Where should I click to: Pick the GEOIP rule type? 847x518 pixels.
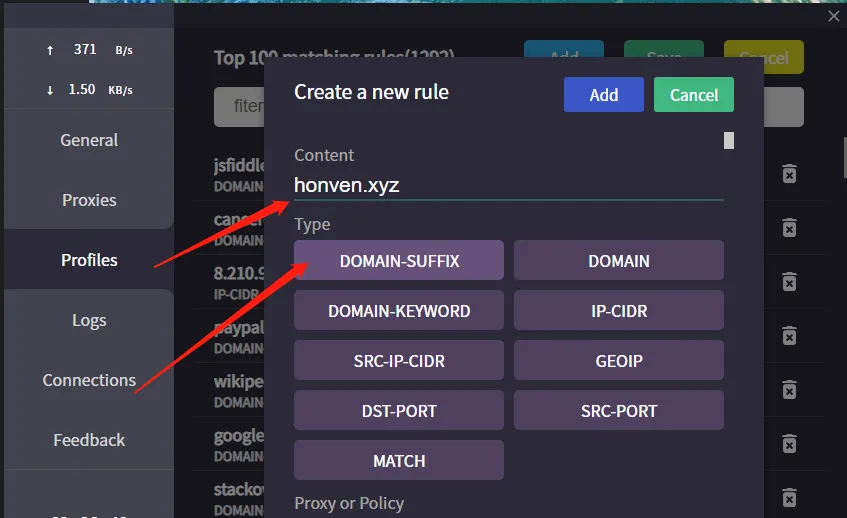pyautogui.click(x=618, y=361)
